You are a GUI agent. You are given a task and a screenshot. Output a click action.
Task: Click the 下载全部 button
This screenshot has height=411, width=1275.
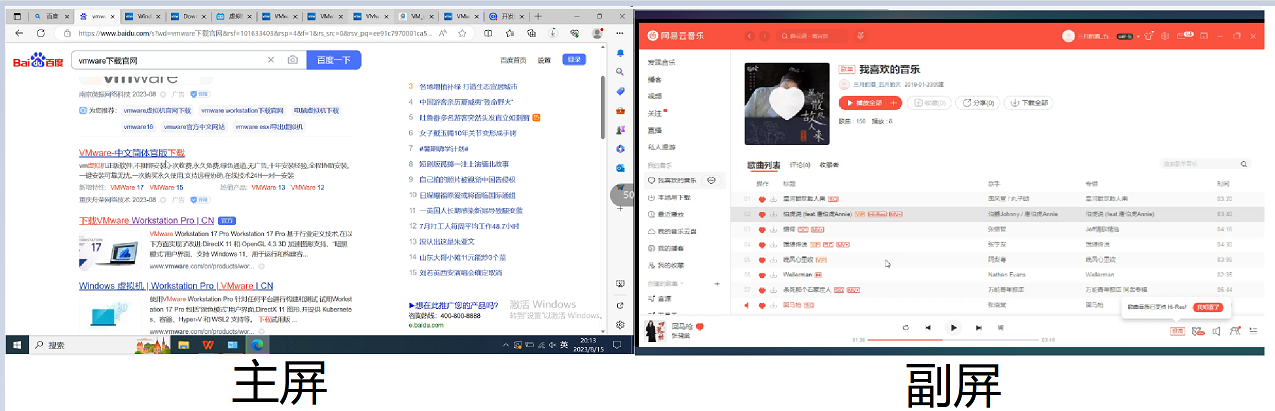1029,102
